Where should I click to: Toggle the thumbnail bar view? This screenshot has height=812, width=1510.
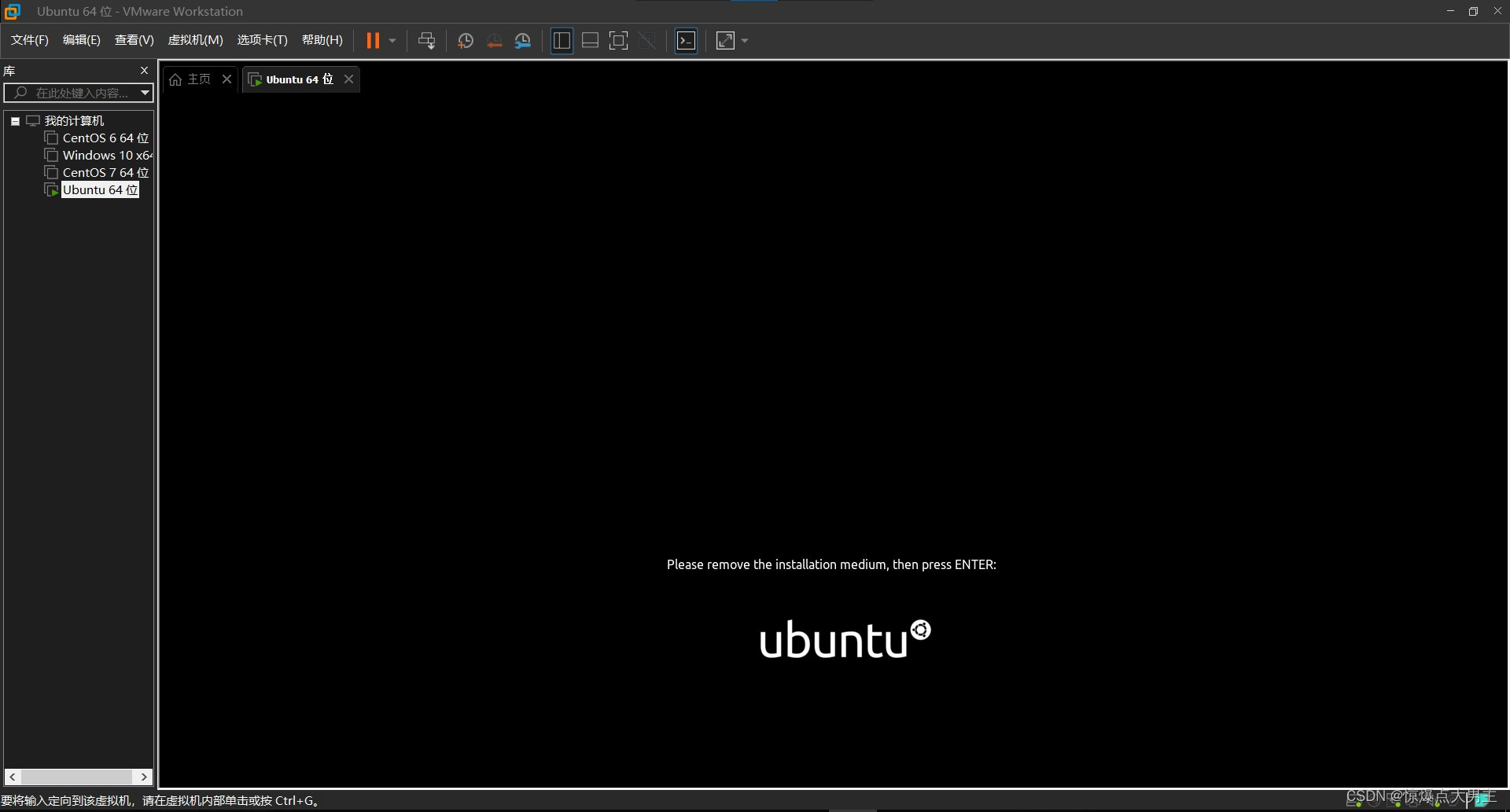(x=590, y=41)
